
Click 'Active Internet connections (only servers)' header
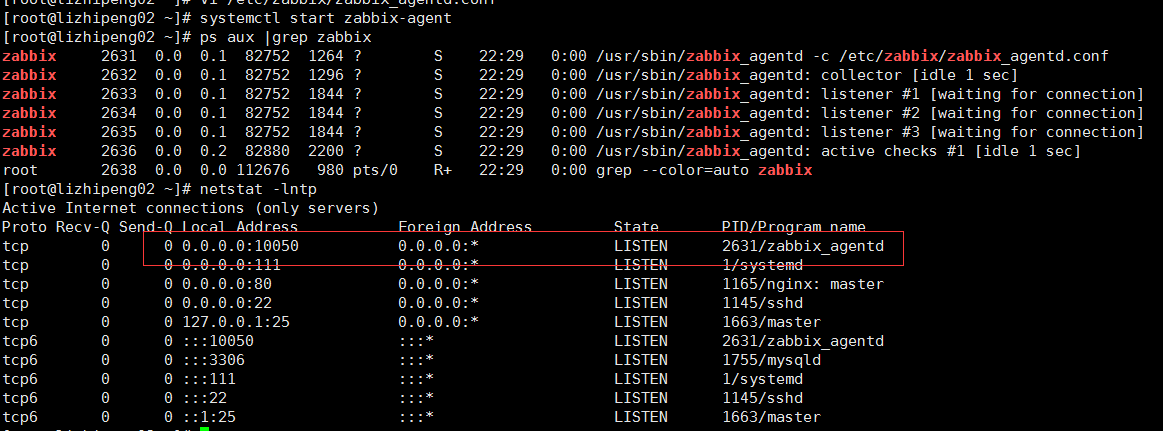(x=191, y=208)
